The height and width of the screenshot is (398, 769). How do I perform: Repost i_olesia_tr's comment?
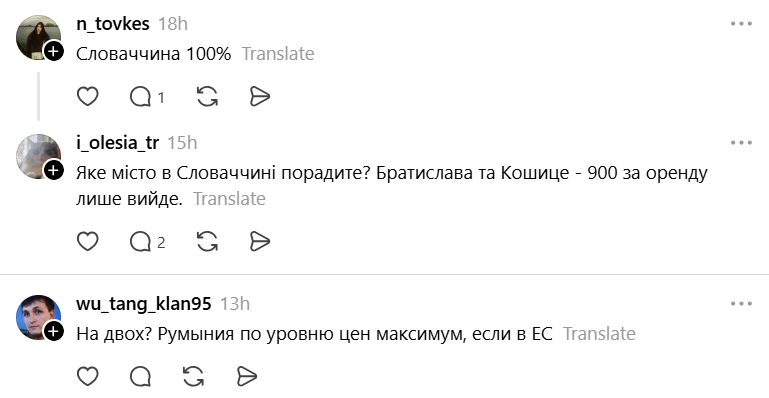207,241
